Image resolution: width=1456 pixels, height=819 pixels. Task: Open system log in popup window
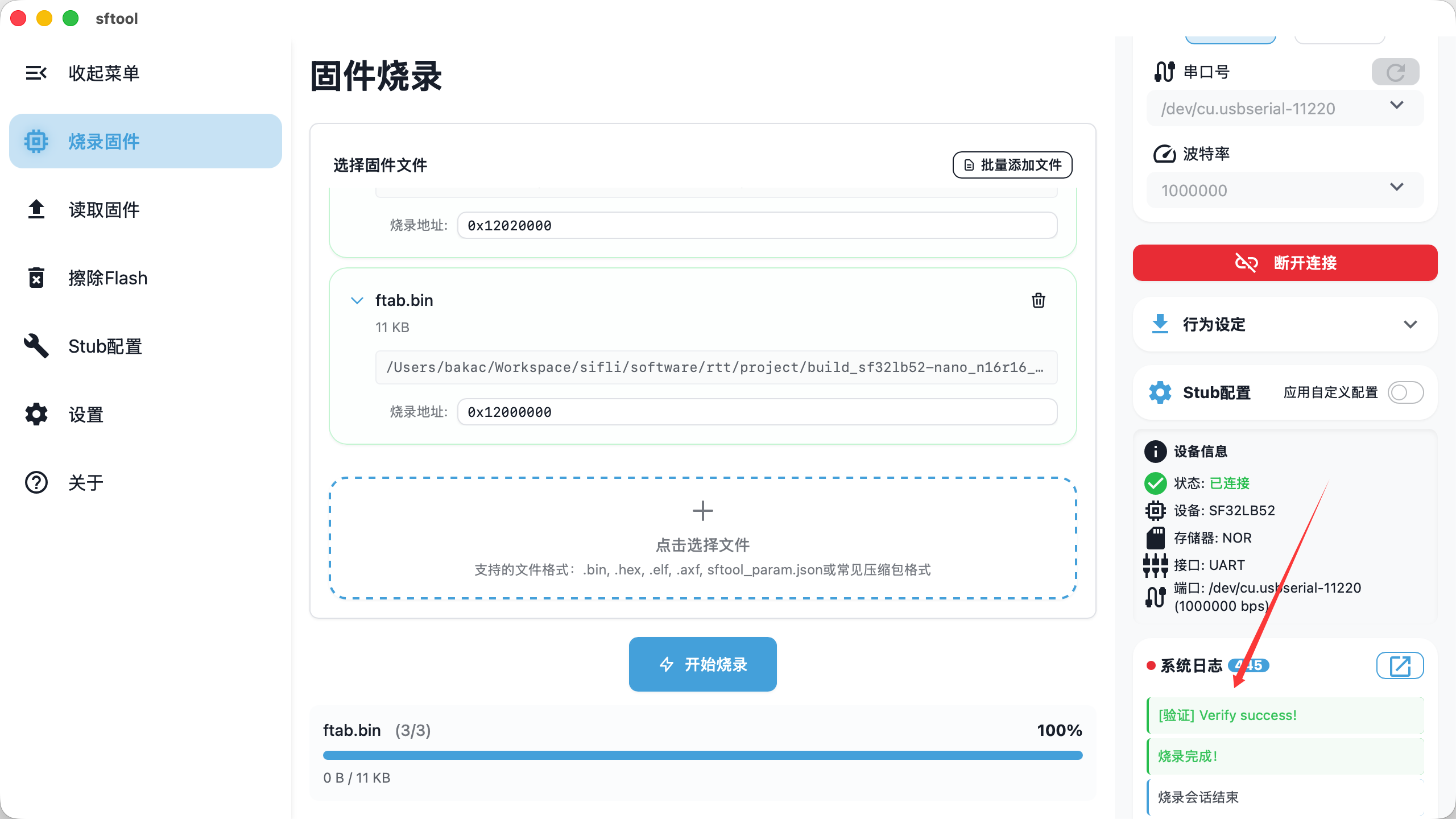pos(1400,665)
